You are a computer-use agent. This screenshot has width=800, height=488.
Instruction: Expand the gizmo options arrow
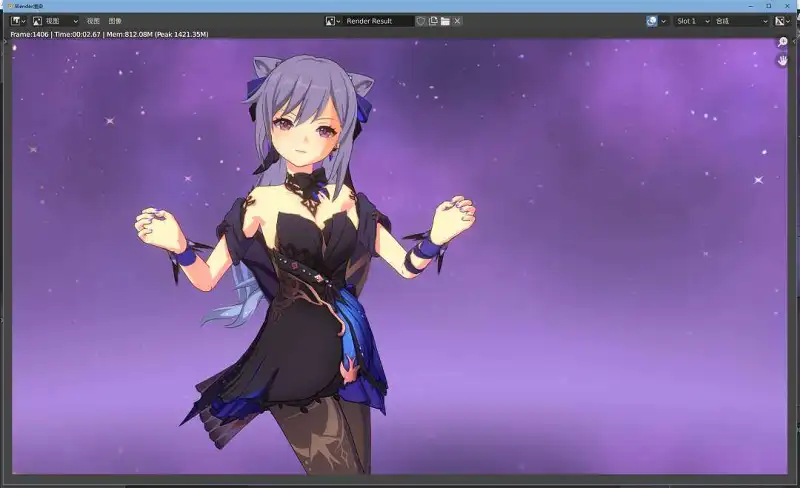click(x=663, y=21)
